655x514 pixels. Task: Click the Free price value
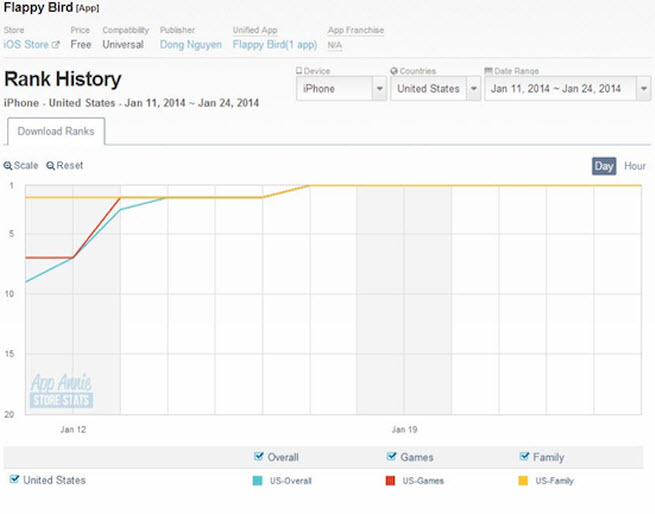coord(81,44)
